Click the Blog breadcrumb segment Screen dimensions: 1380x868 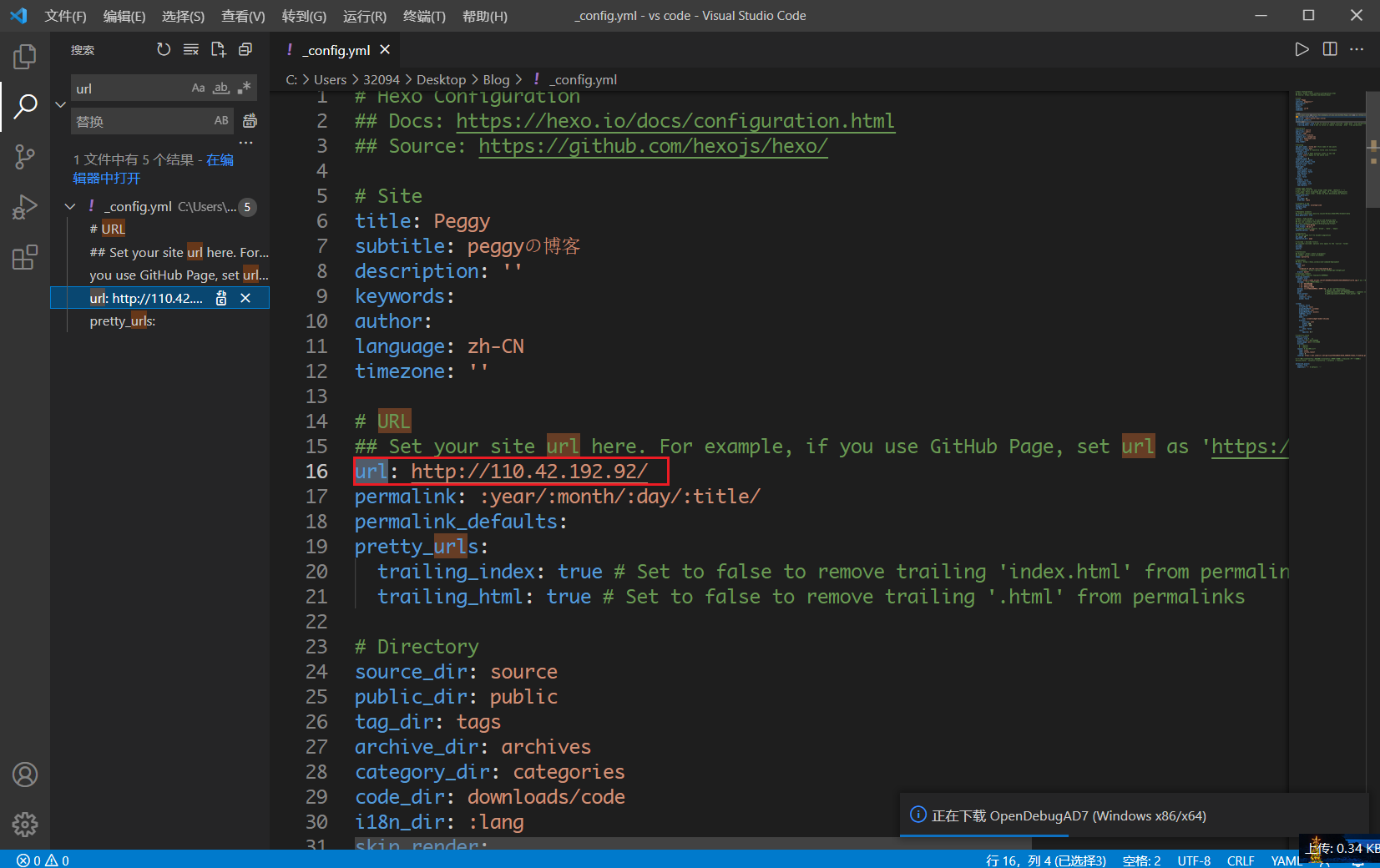coord(496,79)
